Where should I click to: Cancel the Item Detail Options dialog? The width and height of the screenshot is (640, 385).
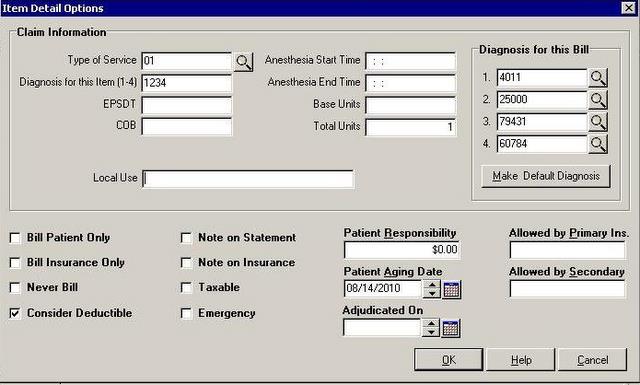click(x=593, y=360)
